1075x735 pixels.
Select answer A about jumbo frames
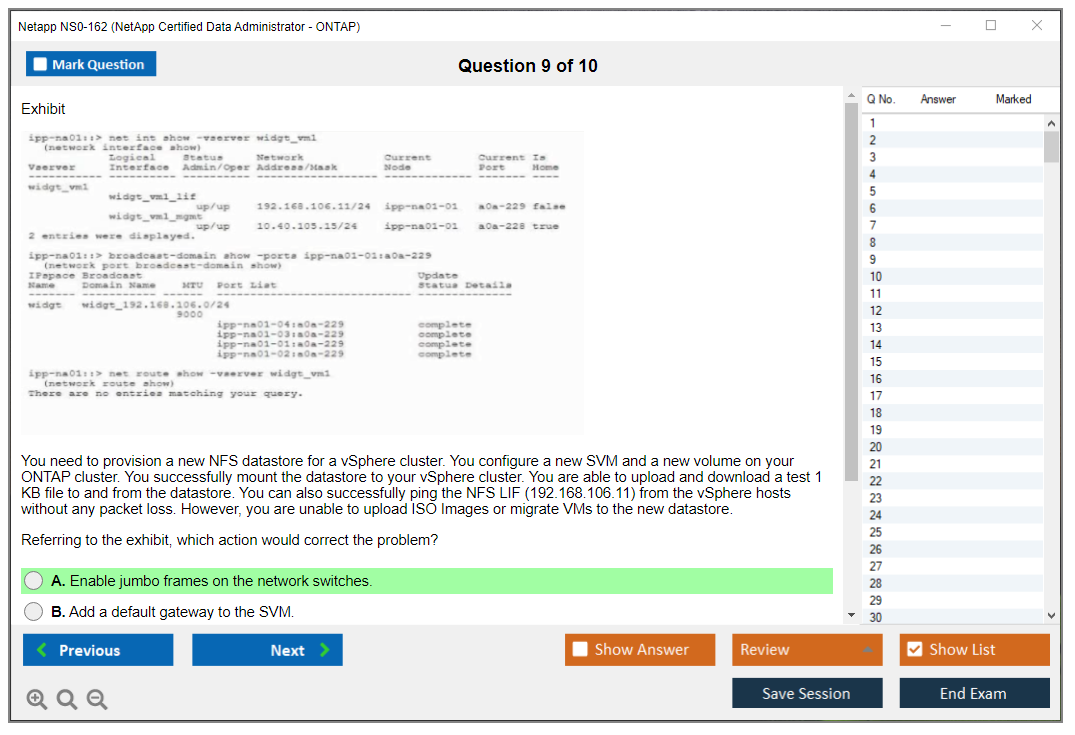pos(35,581)
